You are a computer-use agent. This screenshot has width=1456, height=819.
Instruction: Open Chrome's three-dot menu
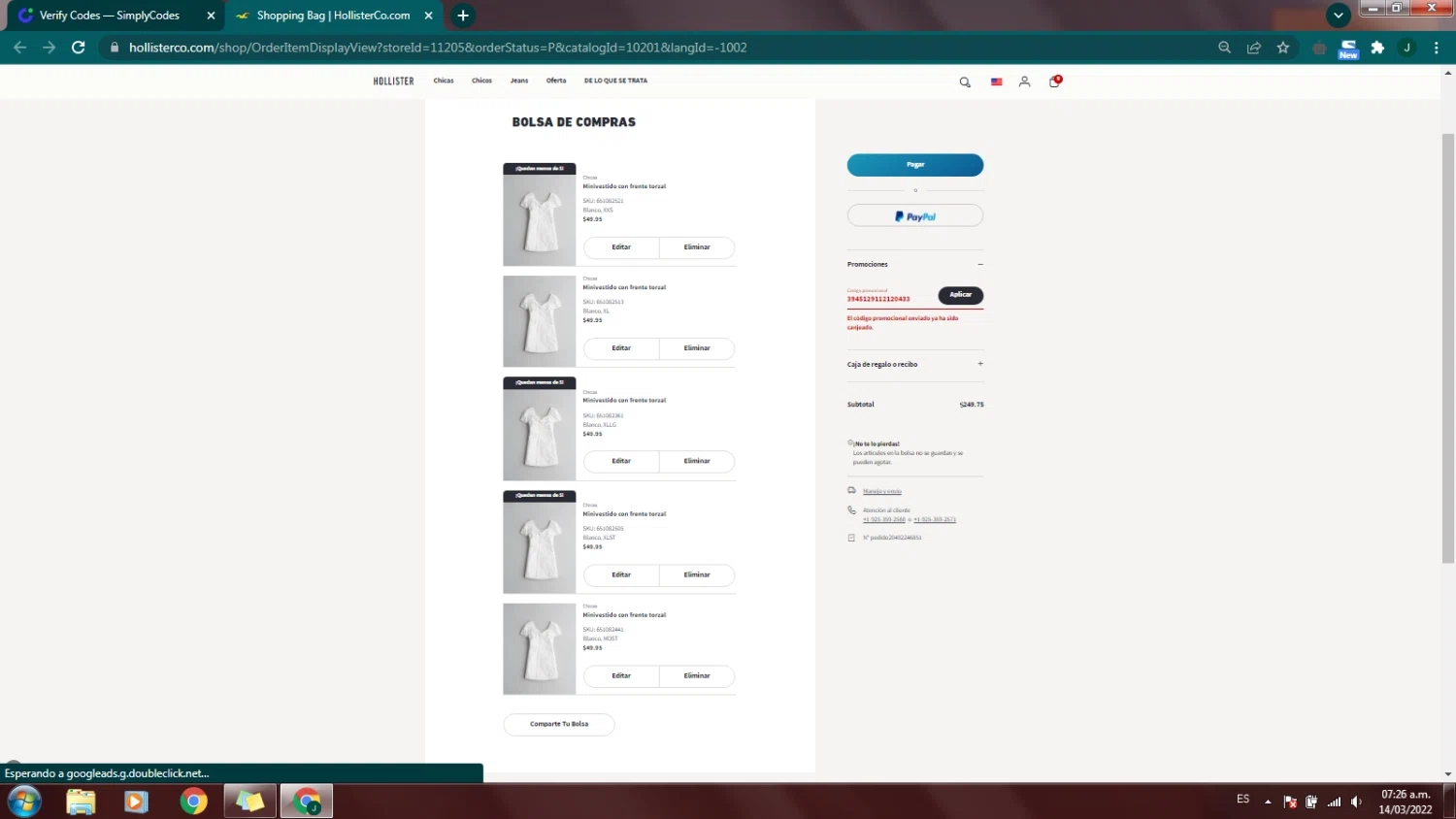click(1437, 48)
